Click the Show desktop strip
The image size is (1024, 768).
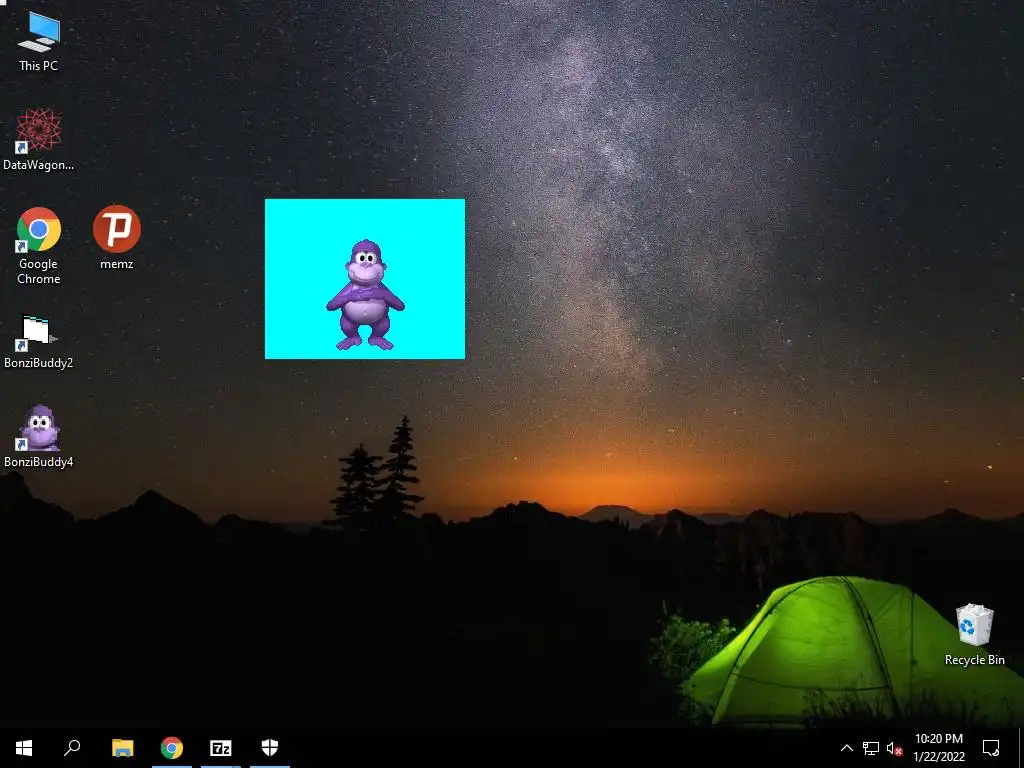pyautogui.click(x=1021, y=748)
